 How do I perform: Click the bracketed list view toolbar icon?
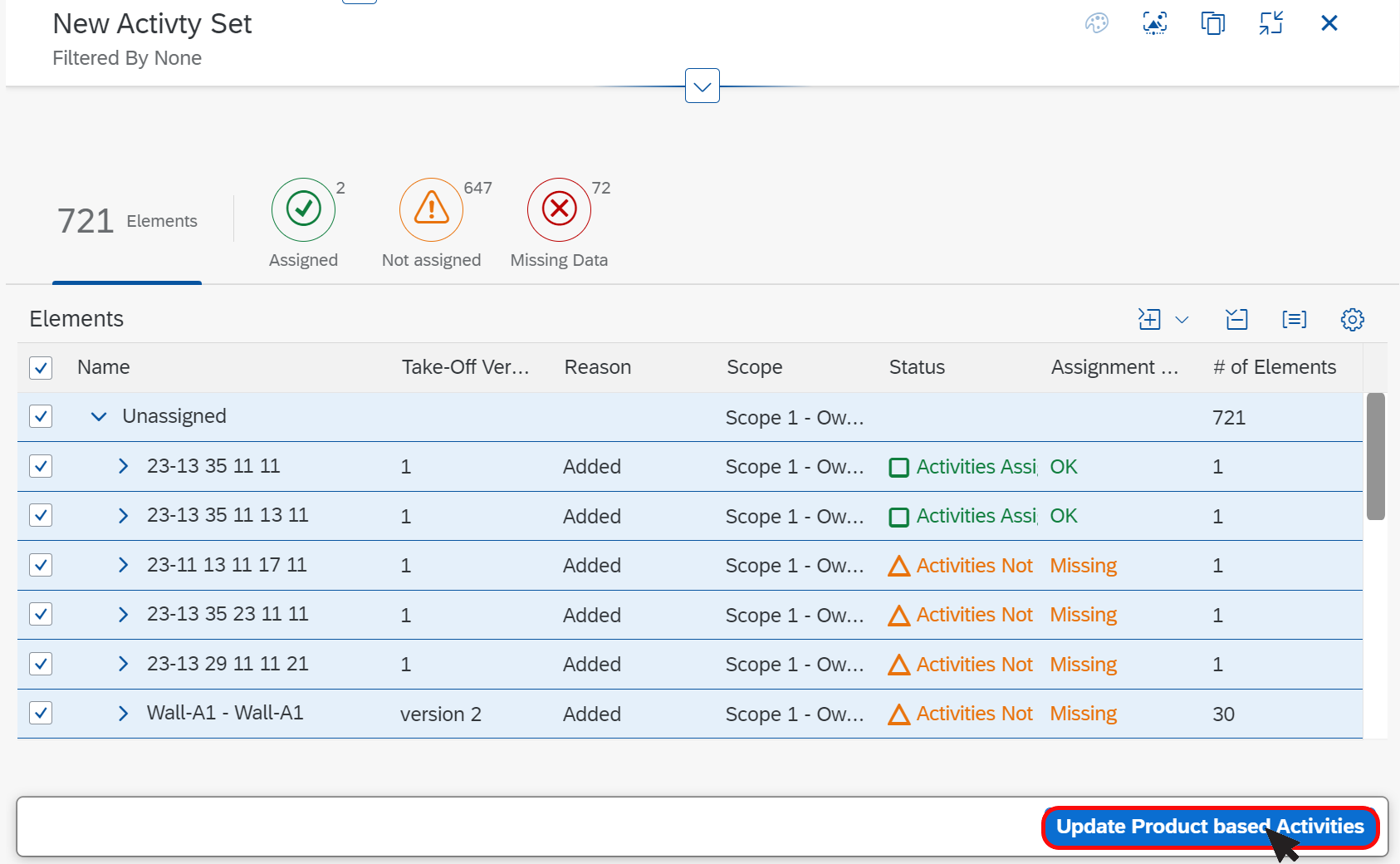[x=1295, y=319]
